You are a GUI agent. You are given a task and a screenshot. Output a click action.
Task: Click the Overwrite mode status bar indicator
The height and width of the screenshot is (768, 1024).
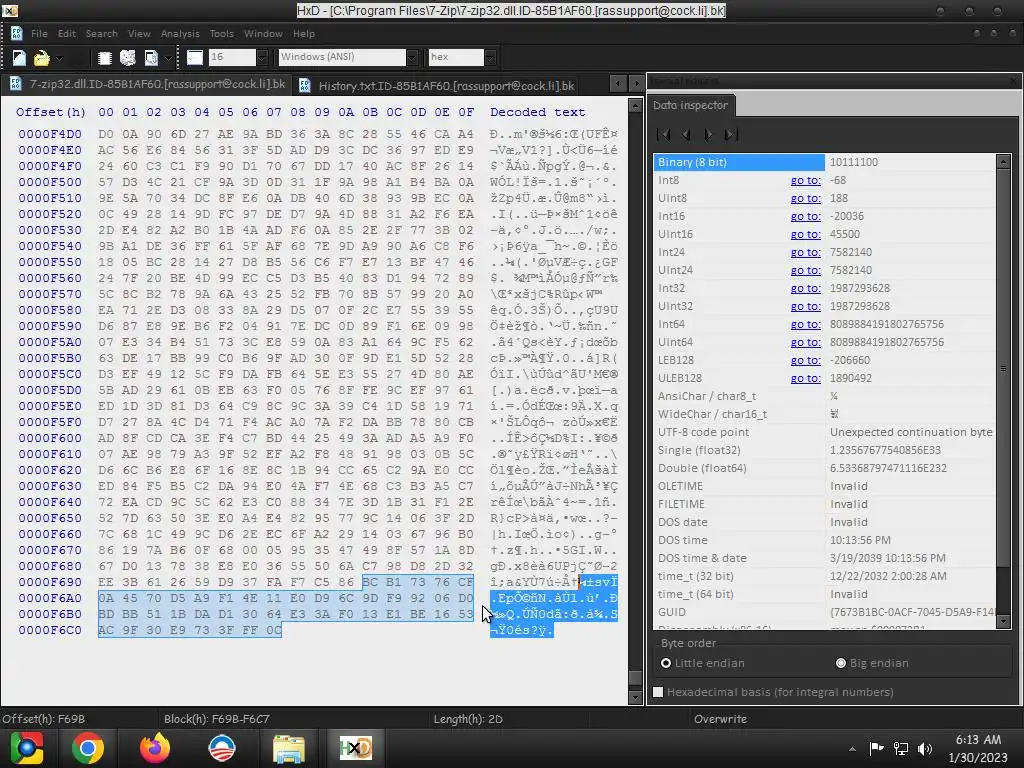point(720,719)
